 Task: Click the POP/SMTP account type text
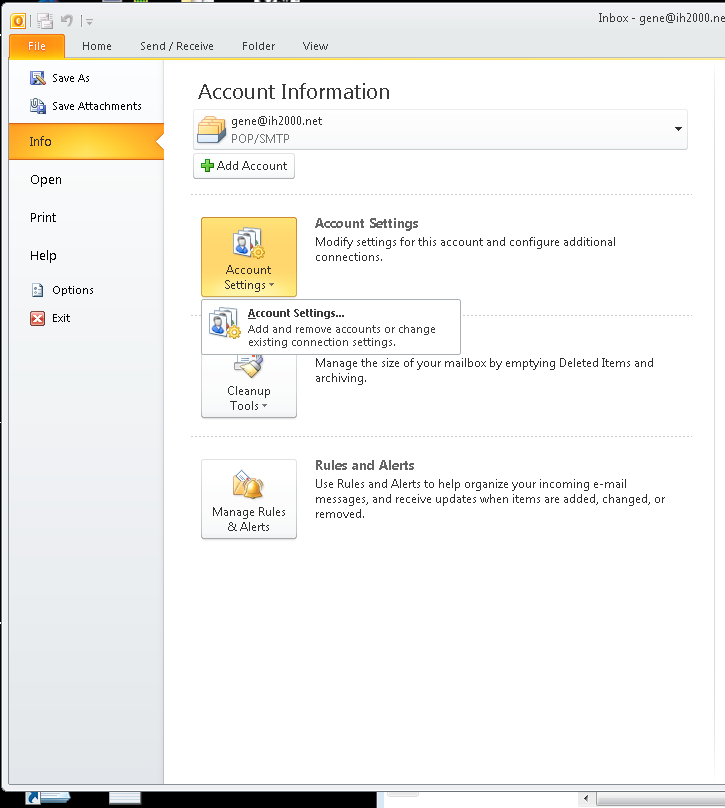click(260, 139)
